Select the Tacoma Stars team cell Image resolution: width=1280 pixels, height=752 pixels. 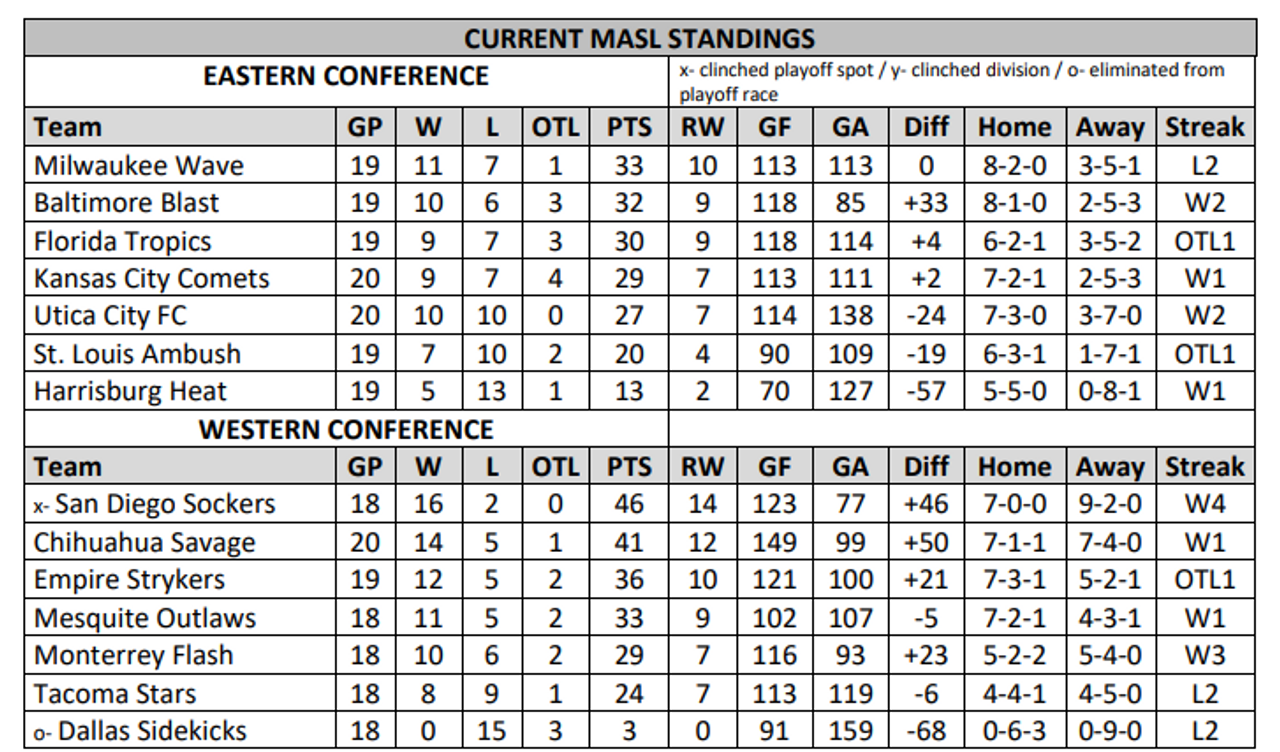pos(115,694)
